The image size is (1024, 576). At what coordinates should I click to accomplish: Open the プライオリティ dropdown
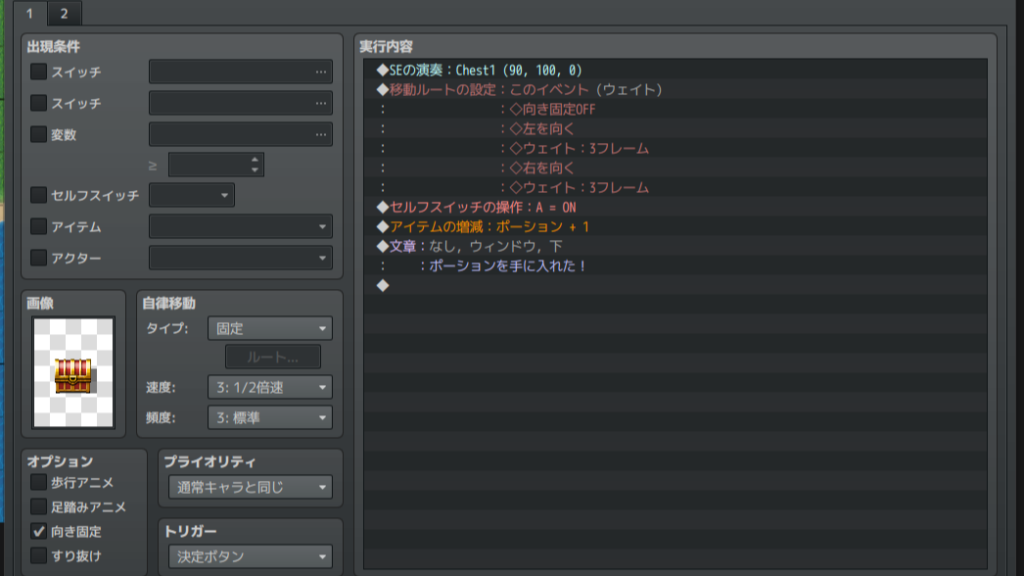(250, 487)
